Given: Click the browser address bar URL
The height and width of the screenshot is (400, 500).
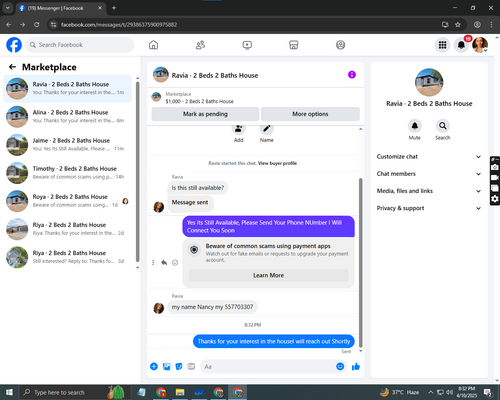Looking at the screenshot, I should [x=119, y=25].
